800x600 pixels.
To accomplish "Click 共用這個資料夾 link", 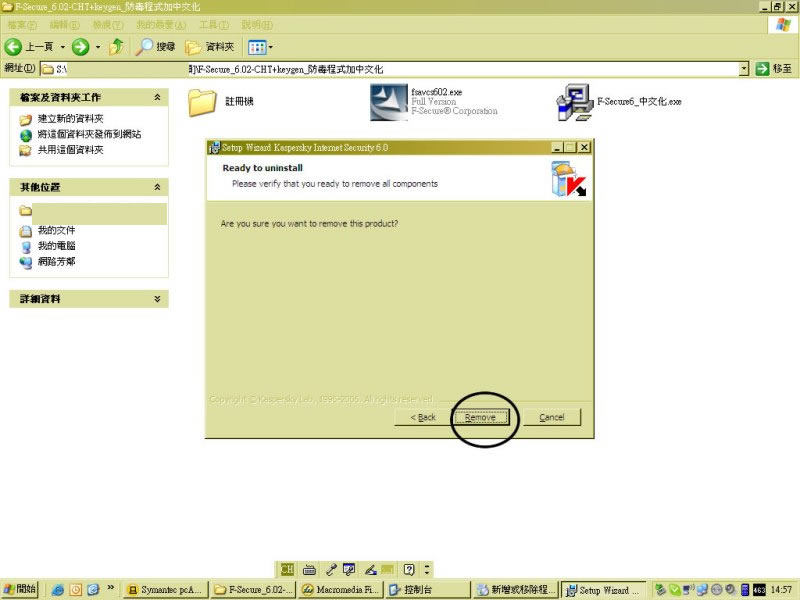I will pyautogui.click(x=70, y=150).
